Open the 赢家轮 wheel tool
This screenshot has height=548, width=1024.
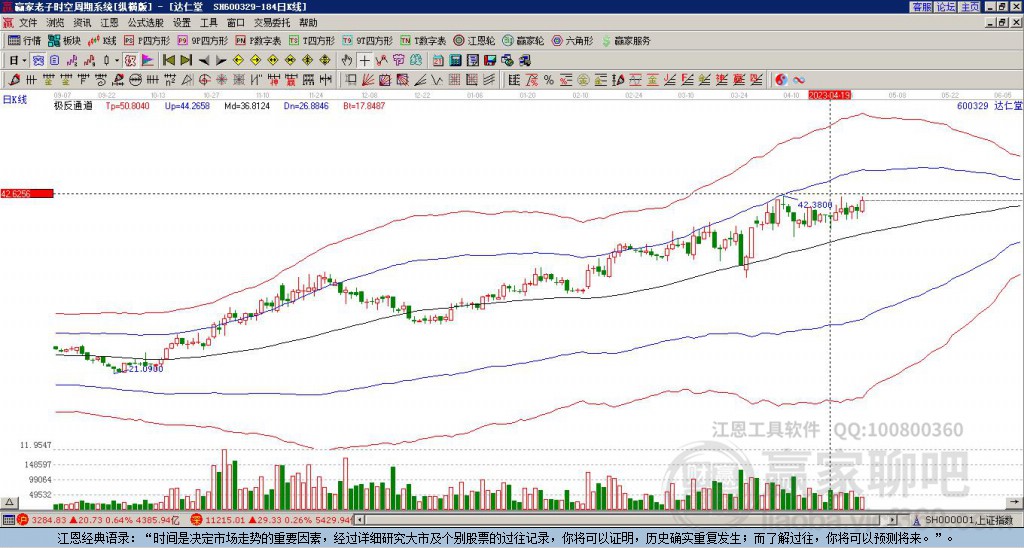tap(523, 40)
